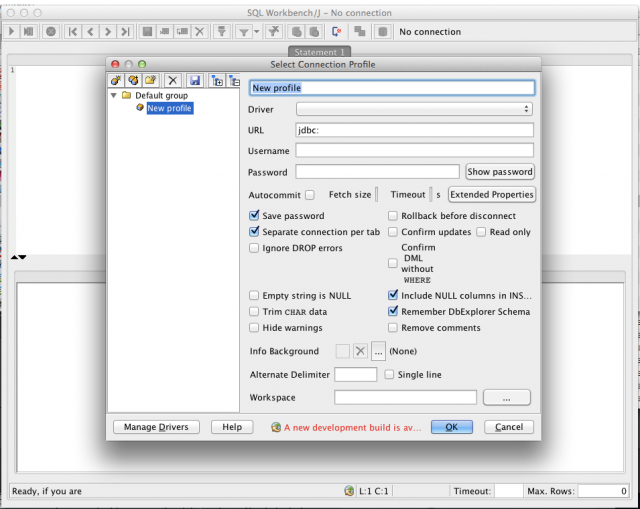Click the new development build notice
Image resolution: width=640 pixels, height=509 pixels.
[347, 427]
